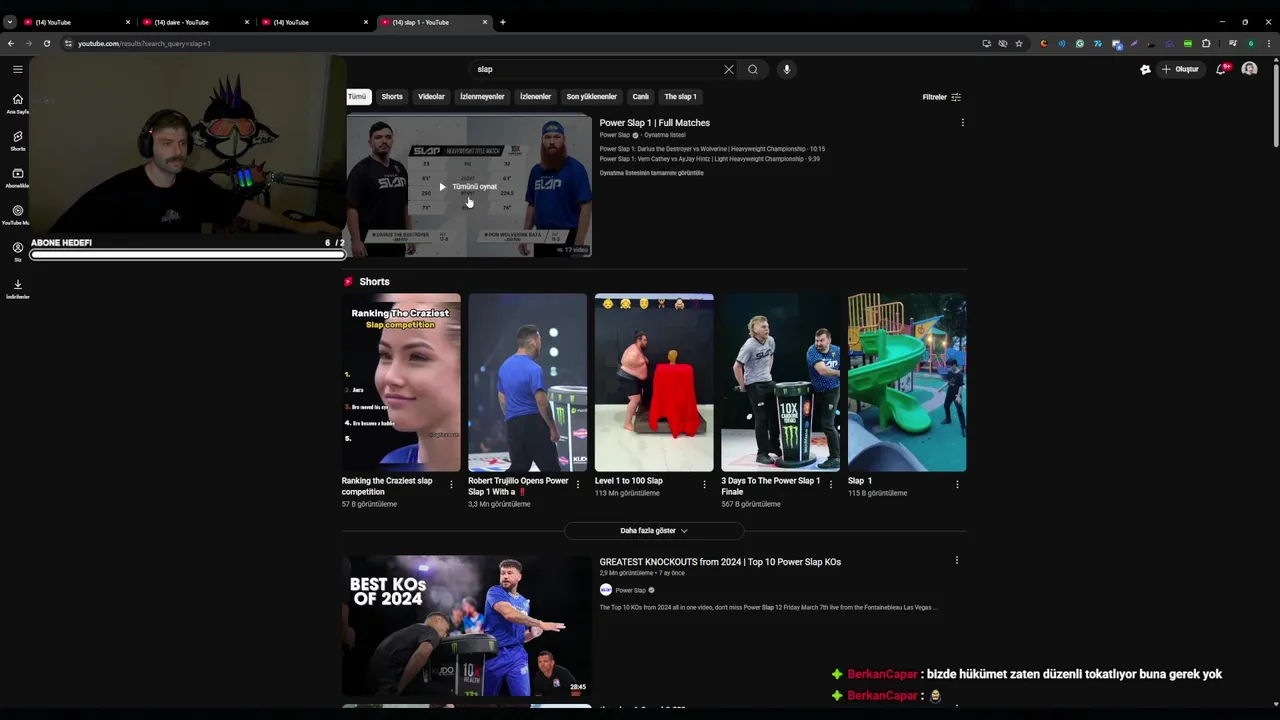
Task: Open the 'Robert Trujillo Opens Power Slap' short
Action: [527, 382]
